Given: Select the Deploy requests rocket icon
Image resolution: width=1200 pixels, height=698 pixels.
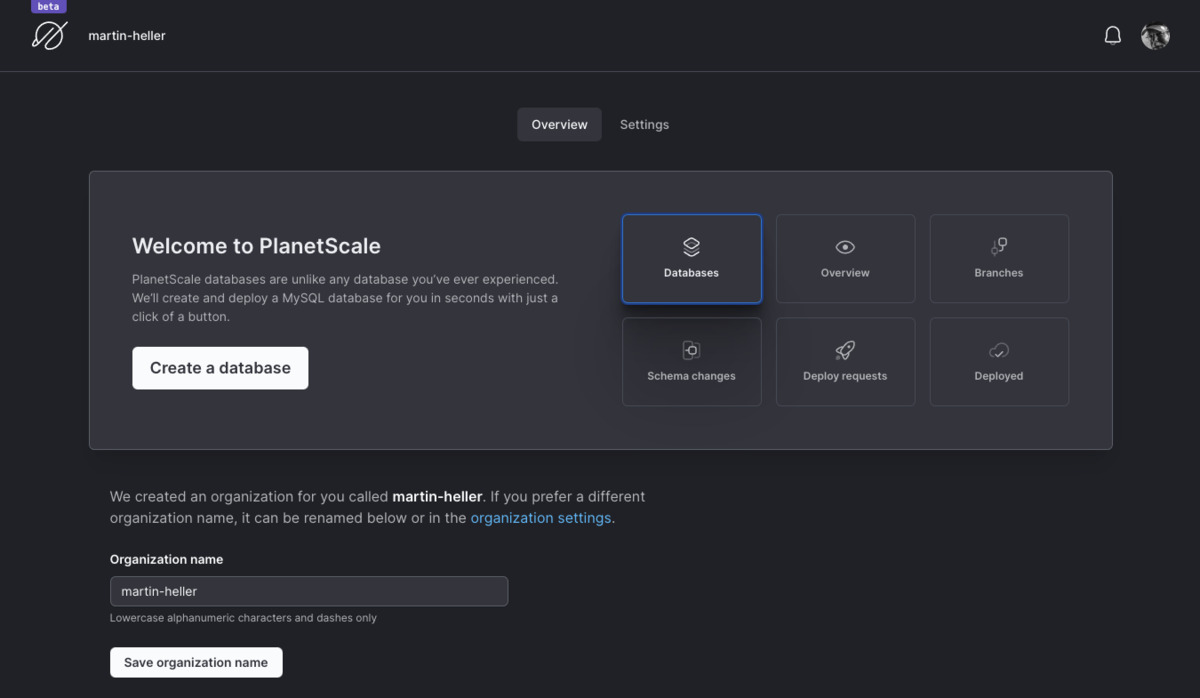Looking at the screenshot, I should click(x=845, y=350).
